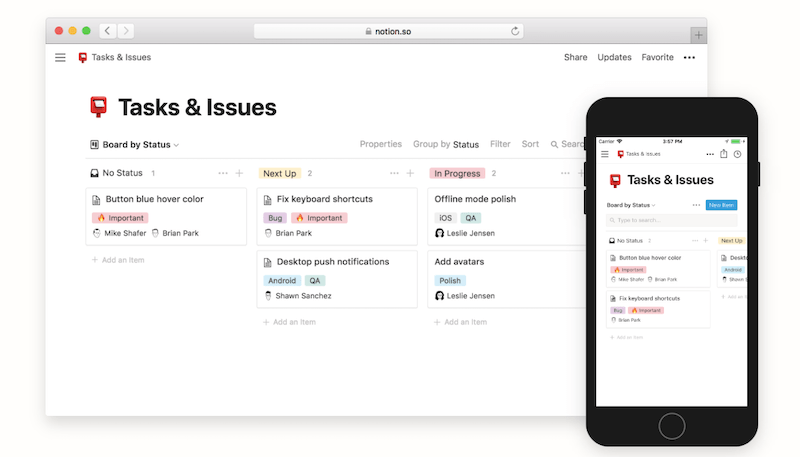This screenshot has height=457, width=800.
Task: Open the Filter menu
Action: click(x=500, y=144)
